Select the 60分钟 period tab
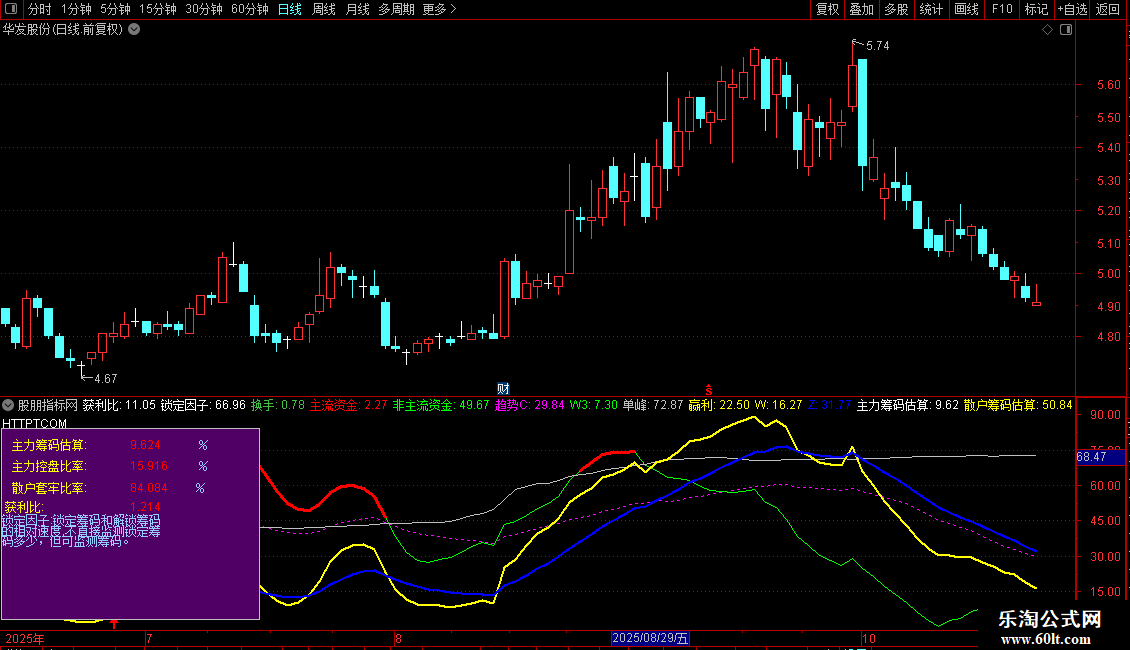The image size is (1130, 650). pyautogui.click(x=249, y=9)
